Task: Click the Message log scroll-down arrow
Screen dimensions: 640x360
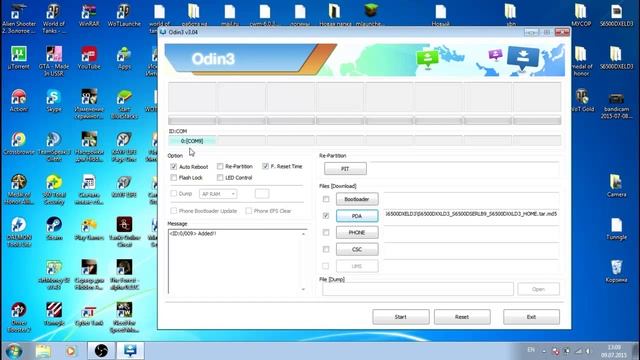Action: pyautogui.click(x=303, y=289)
